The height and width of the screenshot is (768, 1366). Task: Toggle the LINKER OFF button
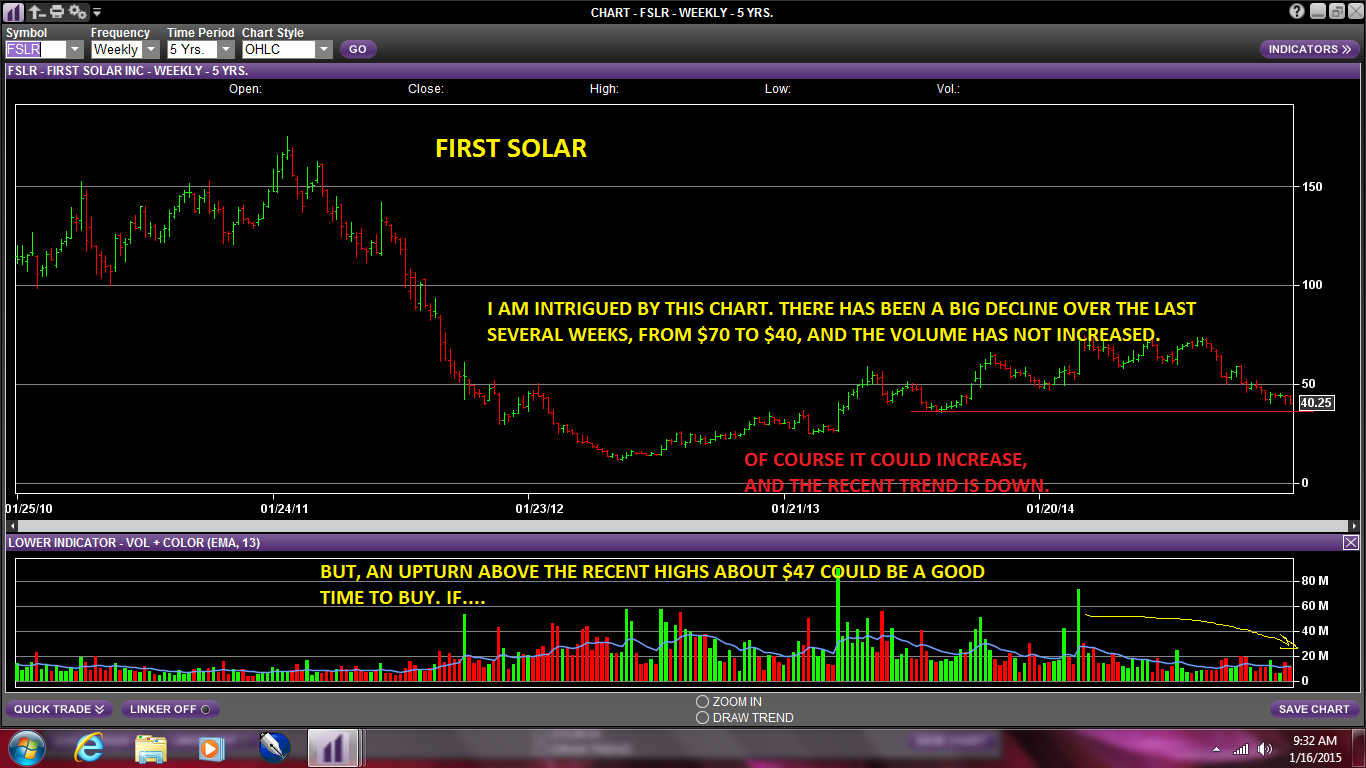pyautogui.click(x=170, y=709)
